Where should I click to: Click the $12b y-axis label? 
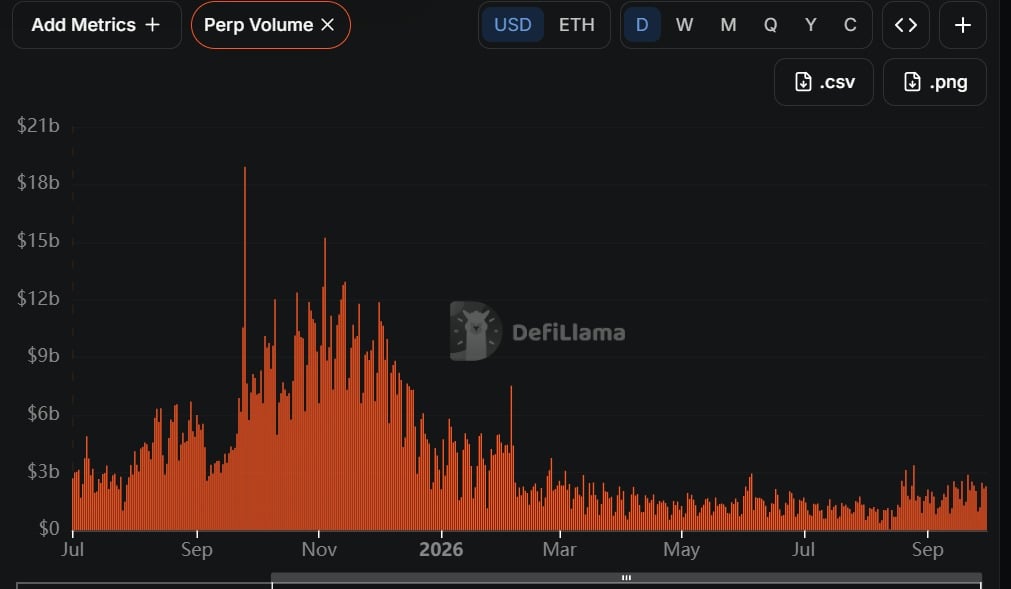click(38, 298)
